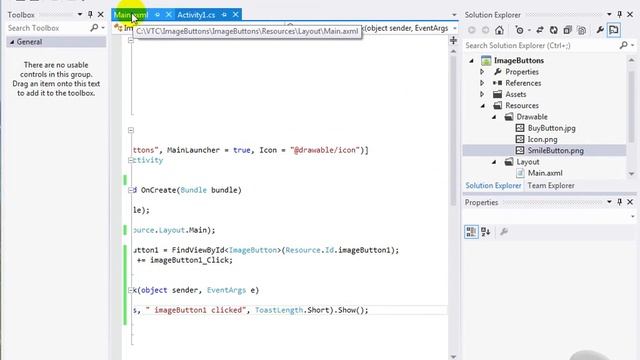Click the Forward navigation icon in Solution Explorer
The image size is (640, 360).
tap(485, 30)
